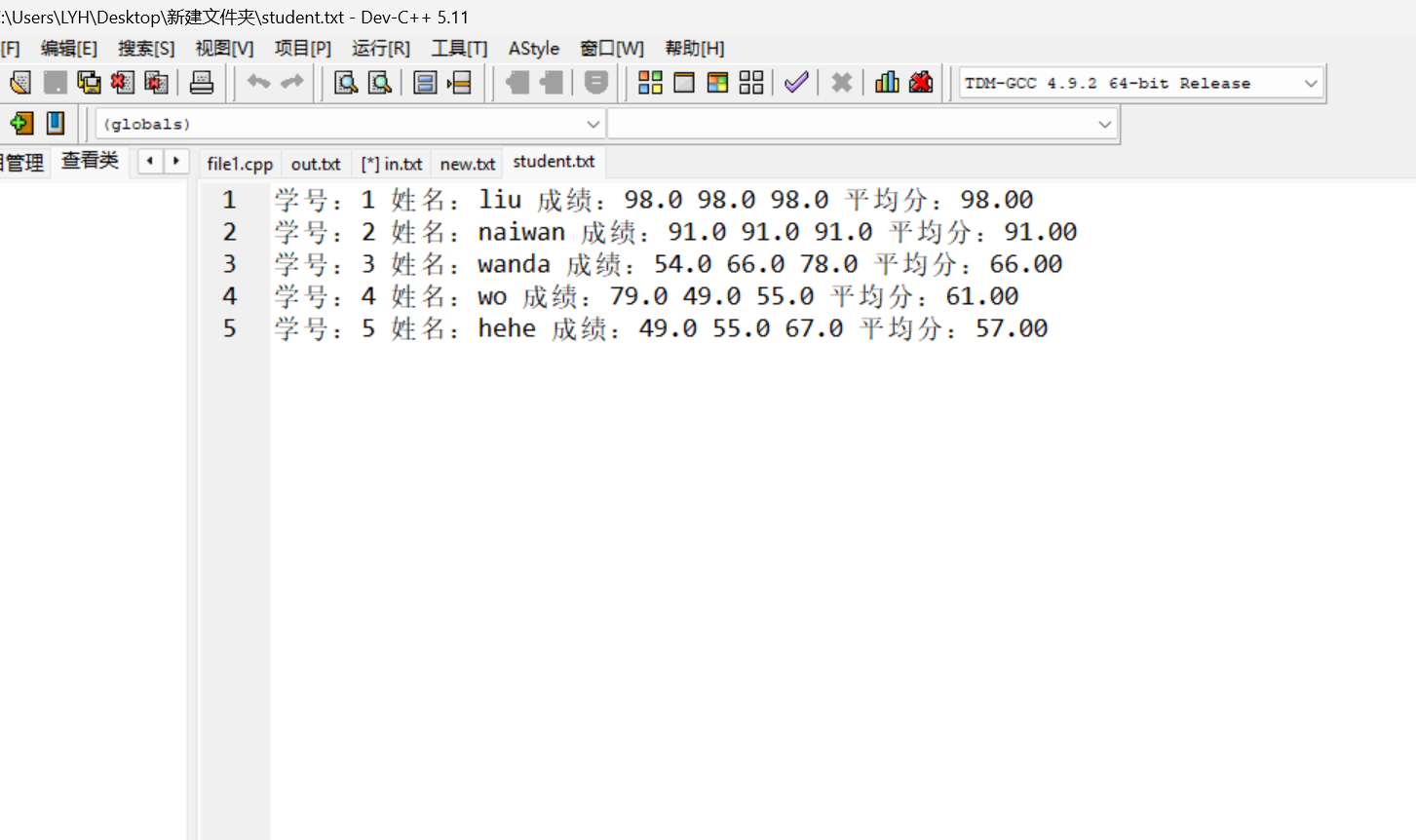Click the purple checkmark Debug icon
Screen dimensions: 1416x840
point(796,83)
